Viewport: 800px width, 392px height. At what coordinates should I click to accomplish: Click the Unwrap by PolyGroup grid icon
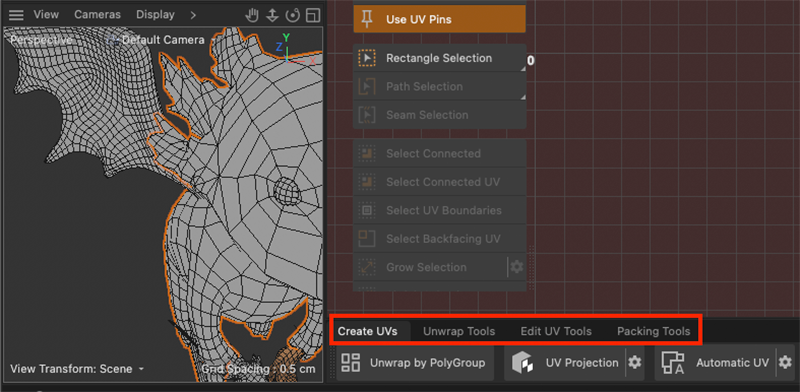pos(351,363)
